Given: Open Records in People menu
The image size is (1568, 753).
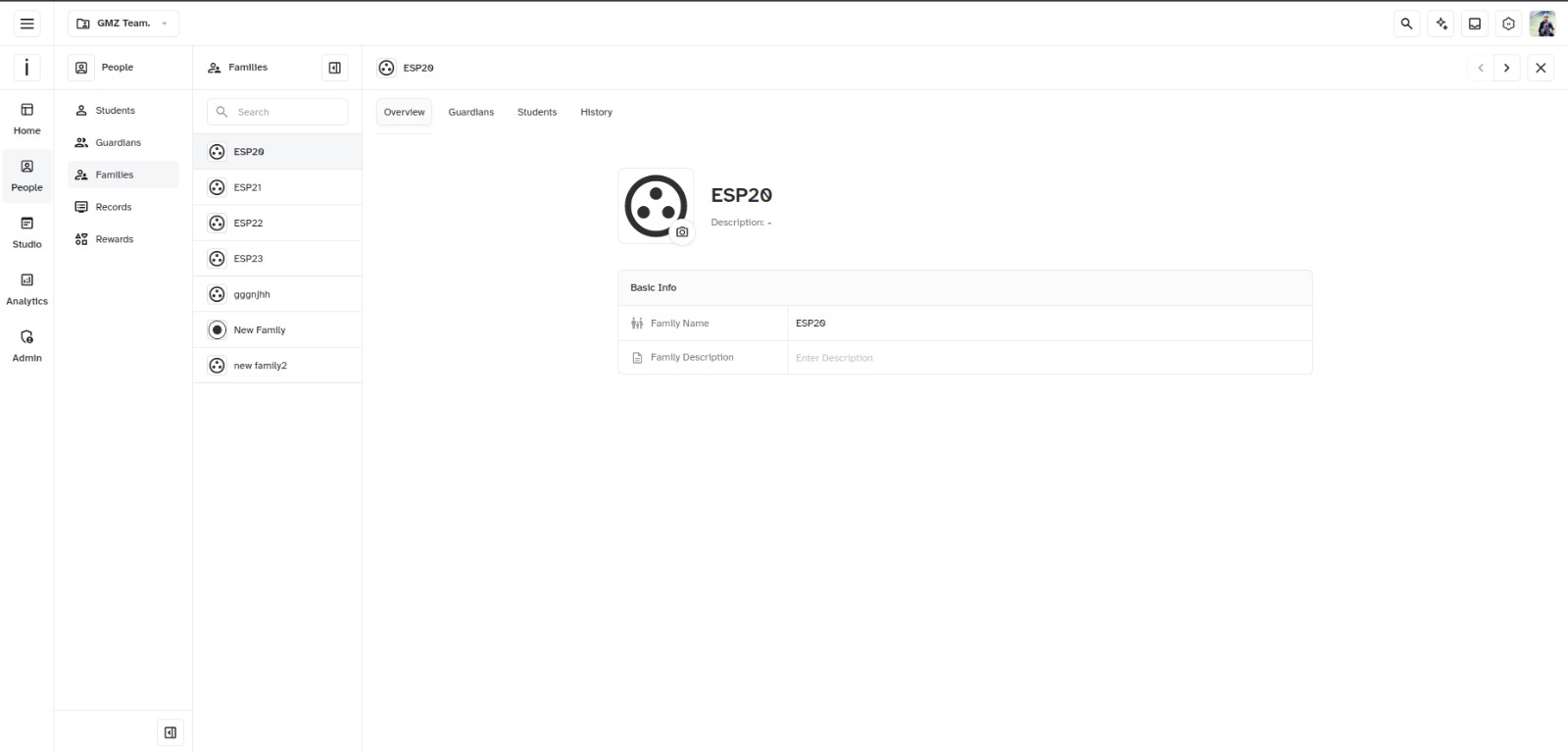Looking at the screenshot, I should pos(123,207).
